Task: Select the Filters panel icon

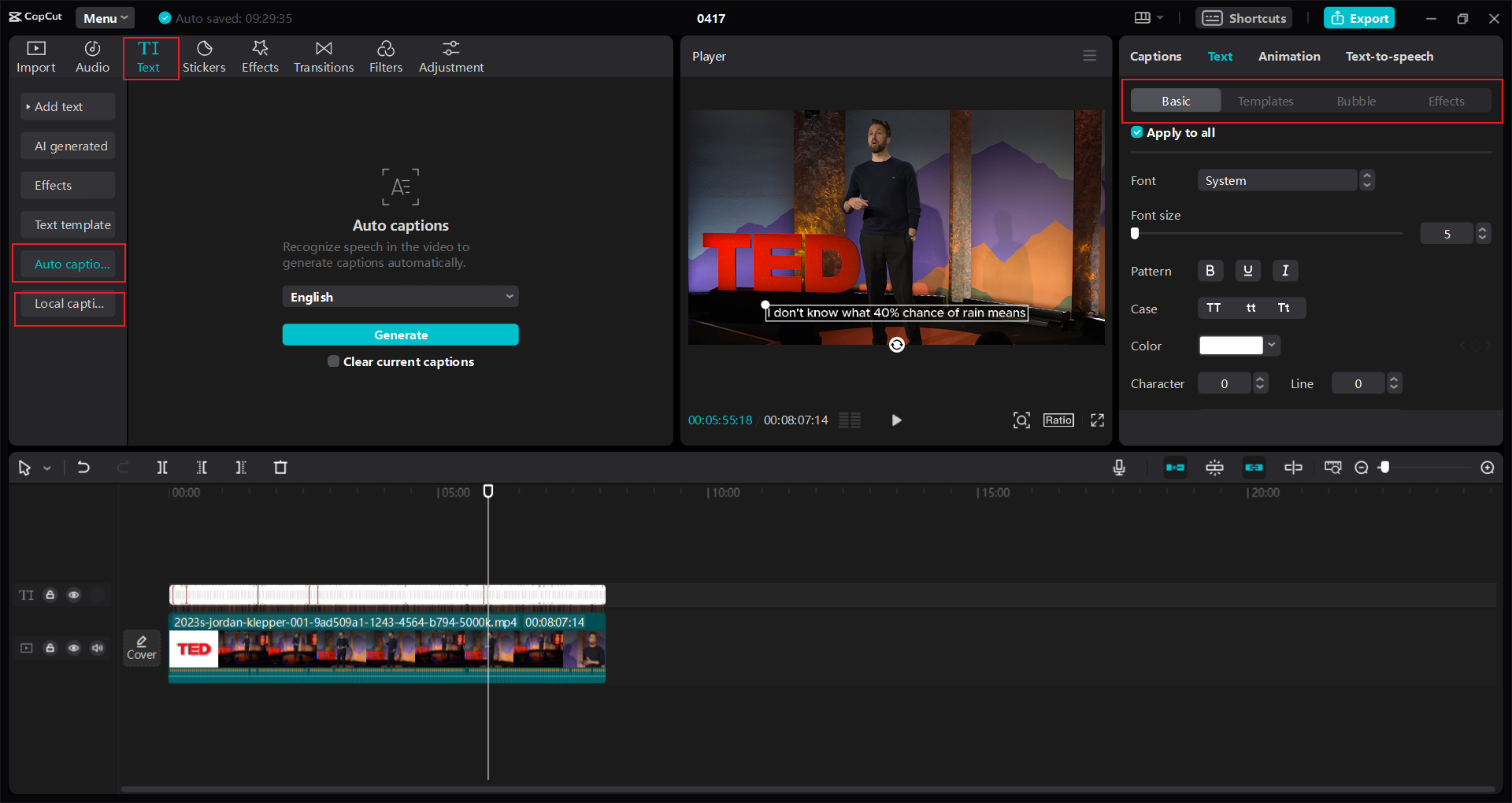Action: (386, 56)
